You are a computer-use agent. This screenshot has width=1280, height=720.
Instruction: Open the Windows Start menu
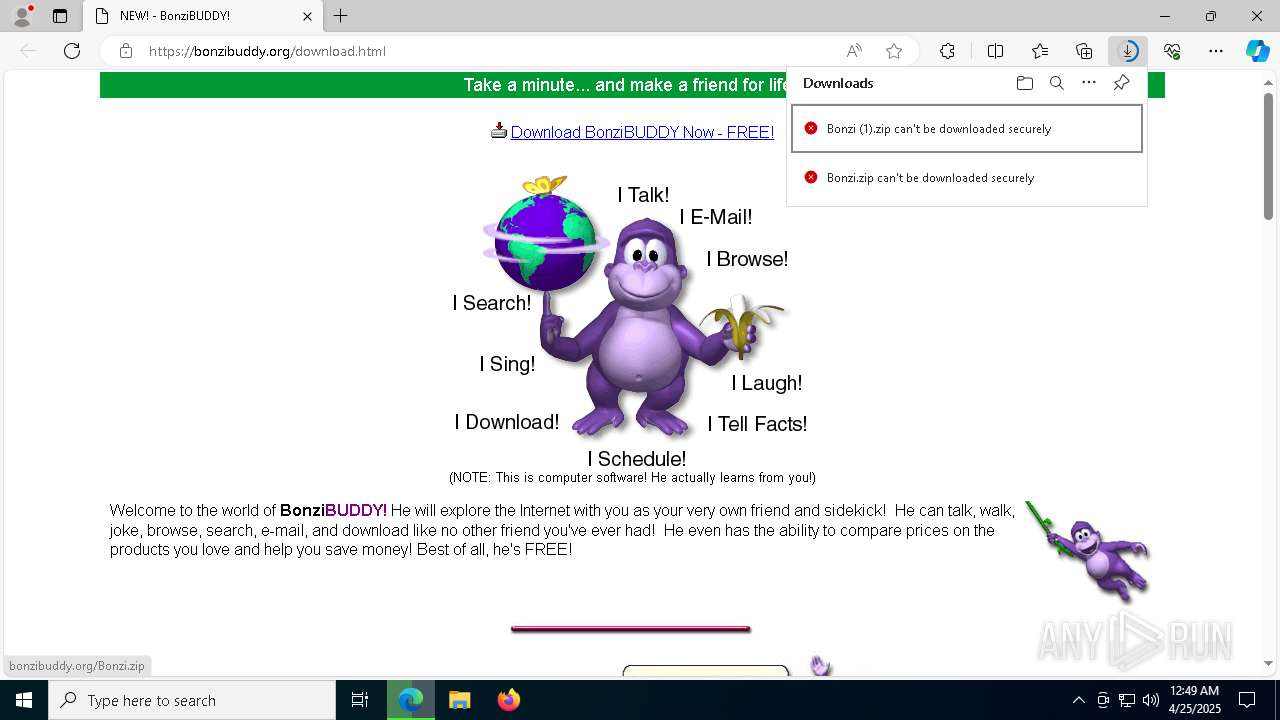click(x=24, y=700)
